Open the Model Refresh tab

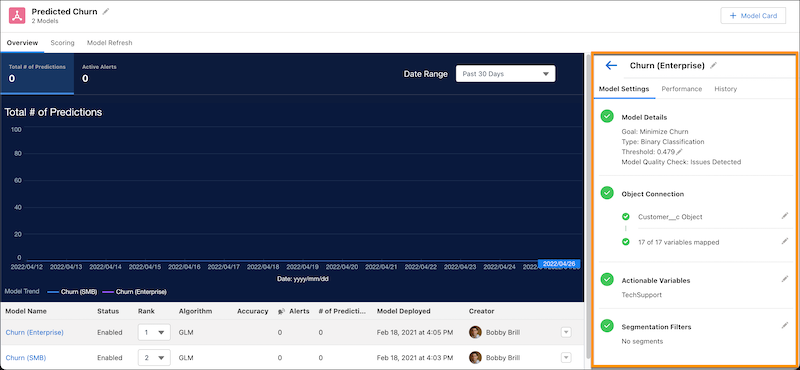(x=110, y=43)
